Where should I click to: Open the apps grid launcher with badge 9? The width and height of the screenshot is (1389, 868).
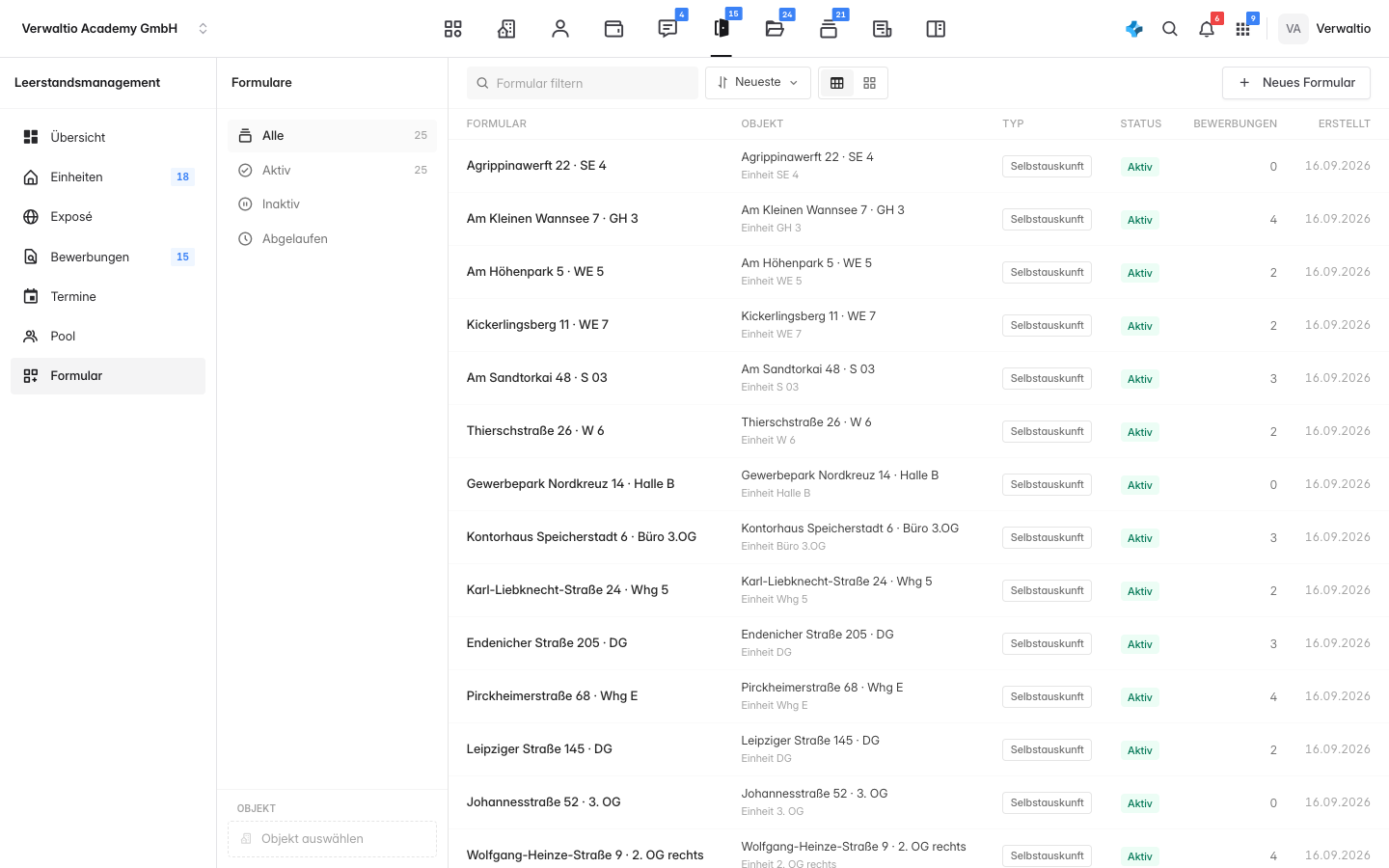[x=1243, y=29]
